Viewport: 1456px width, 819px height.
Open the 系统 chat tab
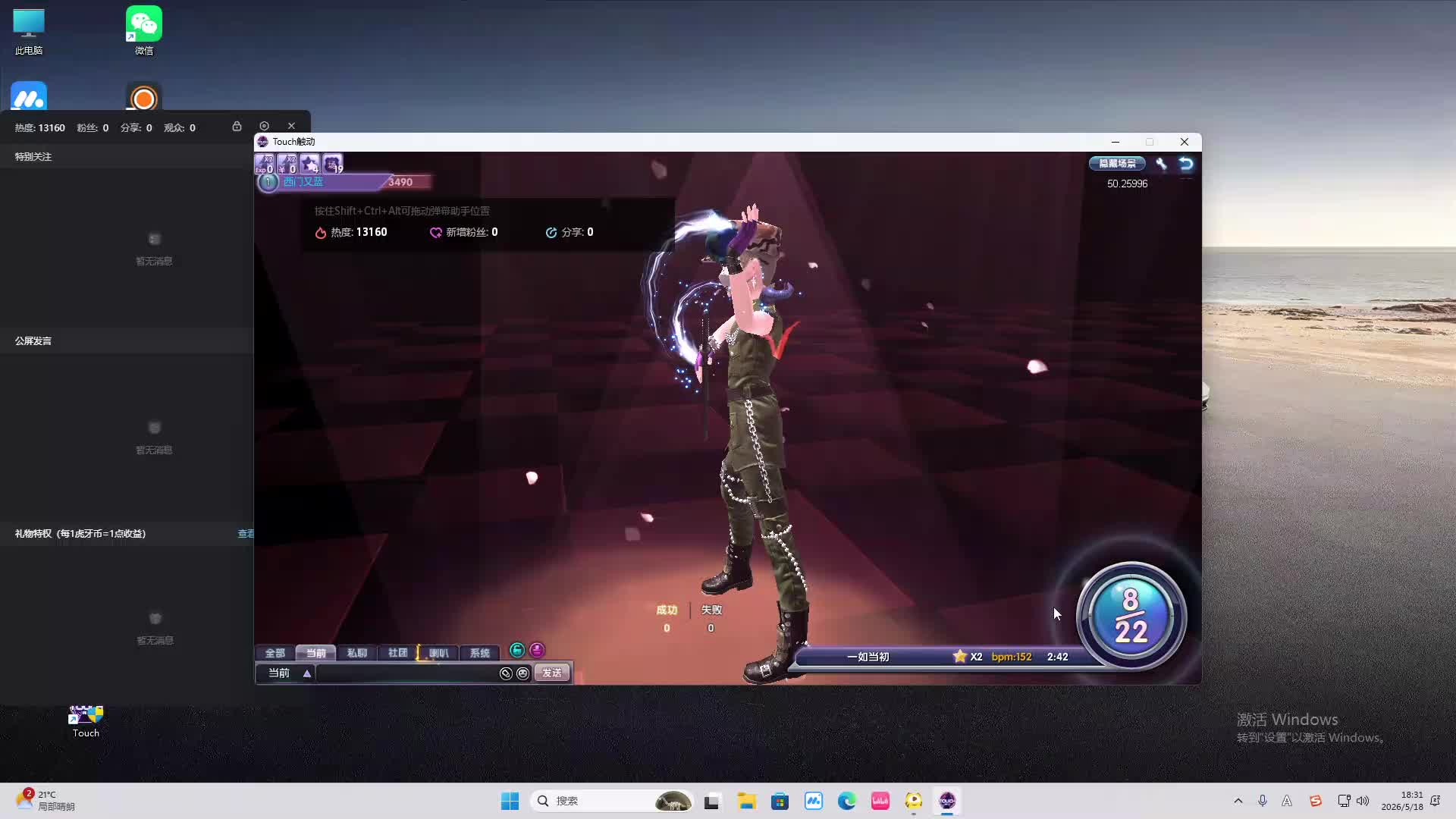pyautogui.click(x=479, y=653)
